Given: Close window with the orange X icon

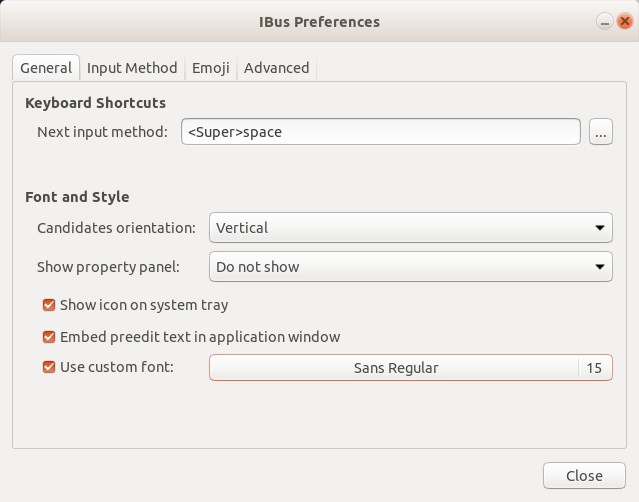Looking at the screenshot, I should tap(624, 21).
